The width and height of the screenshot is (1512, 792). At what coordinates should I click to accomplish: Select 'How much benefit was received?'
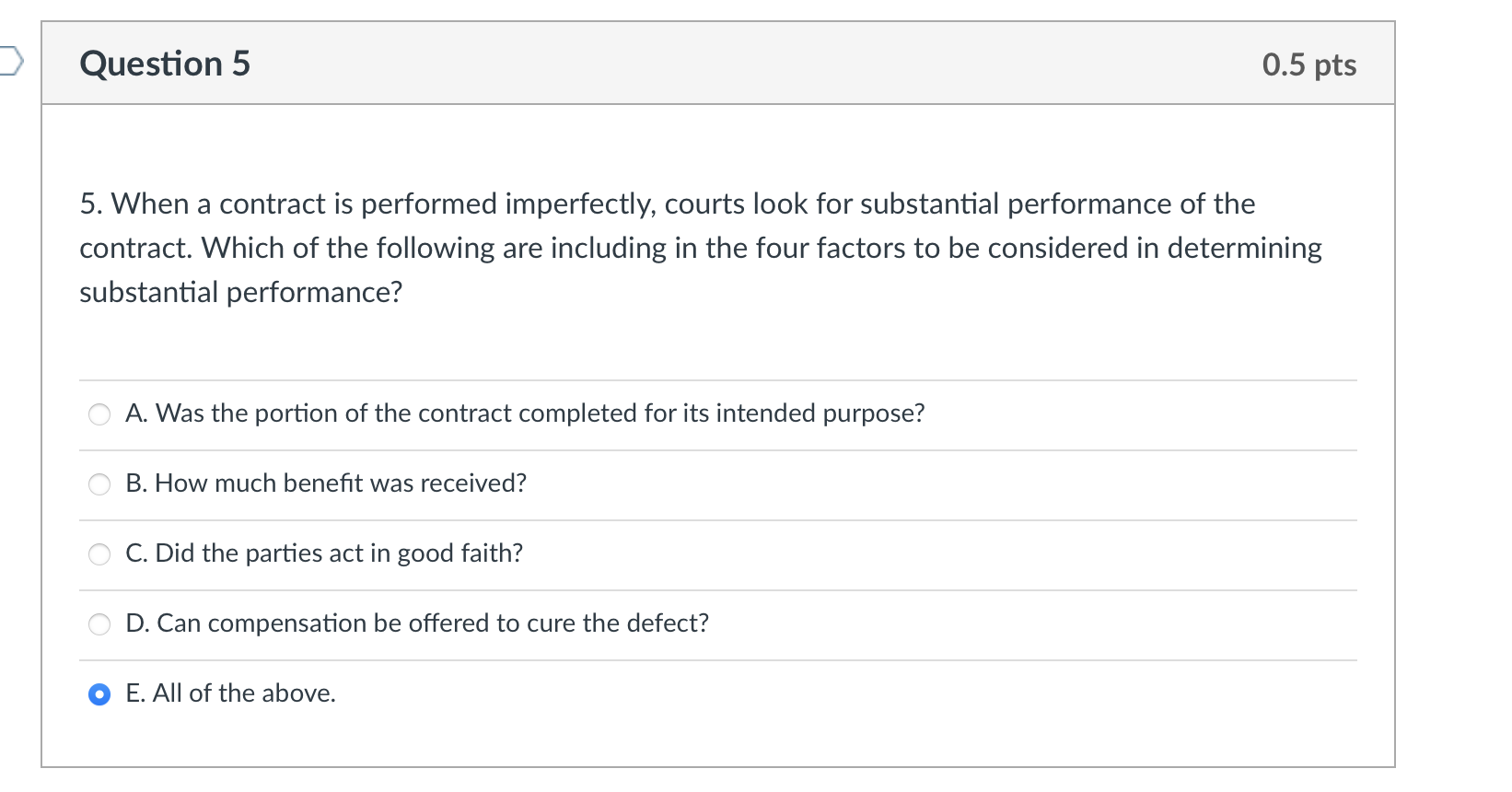[326, 483]
